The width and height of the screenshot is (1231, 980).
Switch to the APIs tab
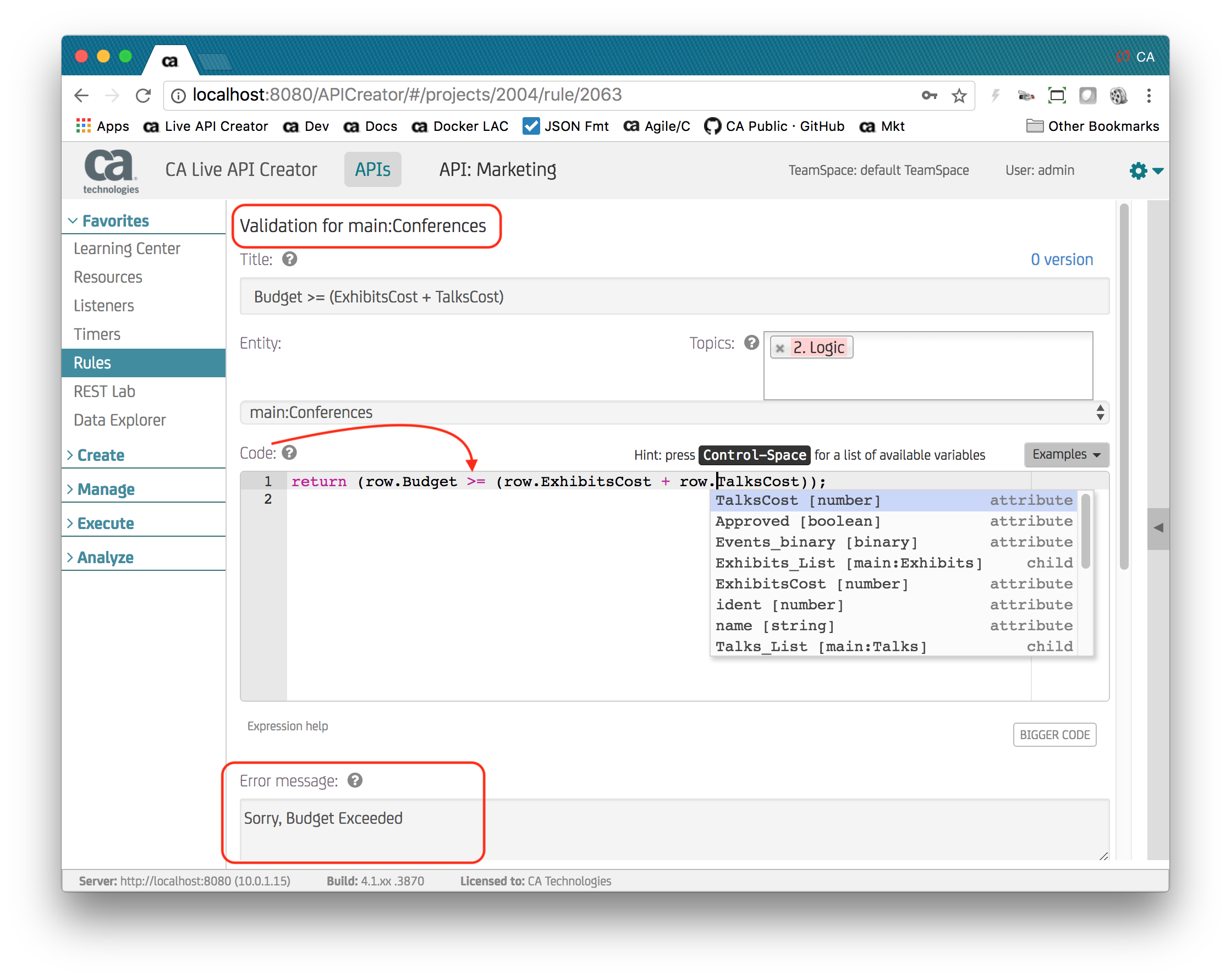coord(372,169)
